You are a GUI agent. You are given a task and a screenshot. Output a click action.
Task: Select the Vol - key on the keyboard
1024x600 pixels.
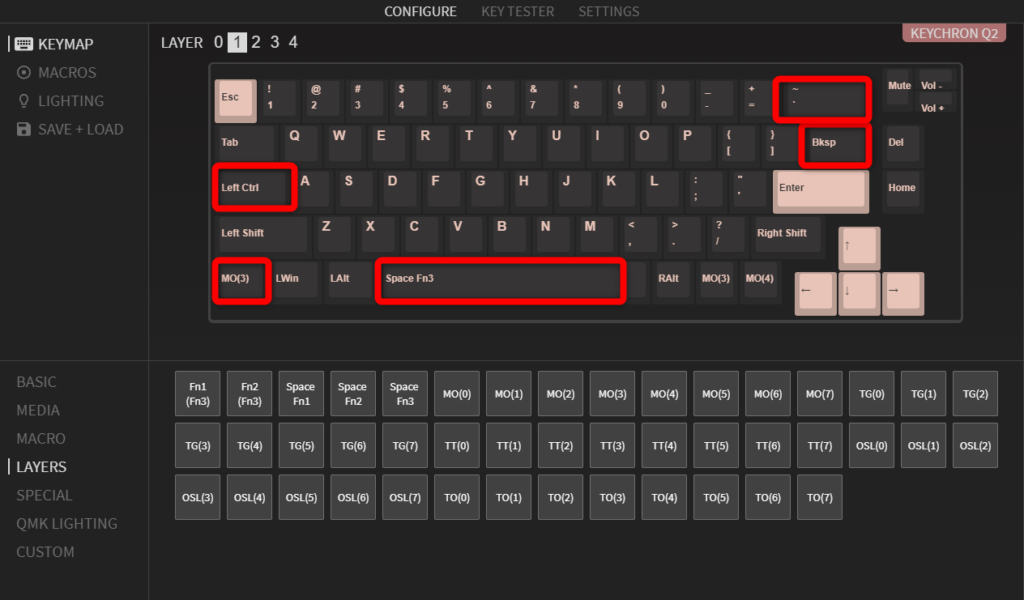pos(934,81)
